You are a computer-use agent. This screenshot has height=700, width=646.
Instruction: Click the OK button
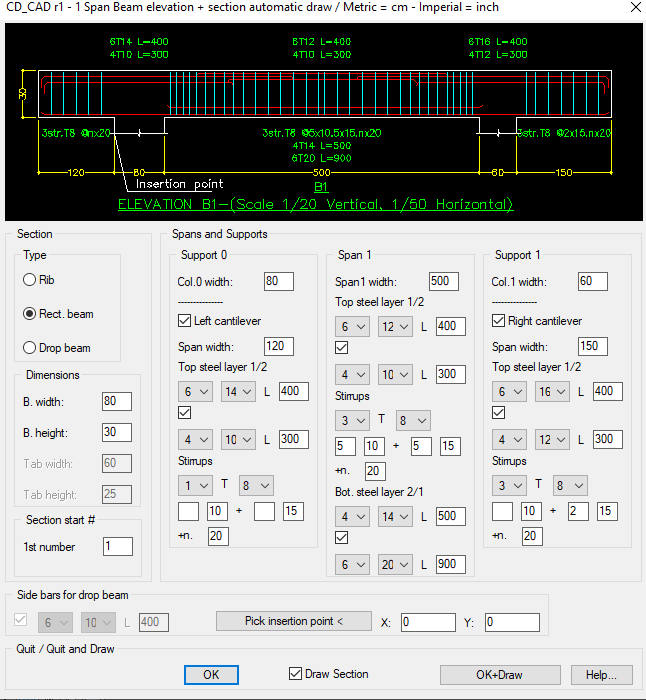tap(211, 675)
